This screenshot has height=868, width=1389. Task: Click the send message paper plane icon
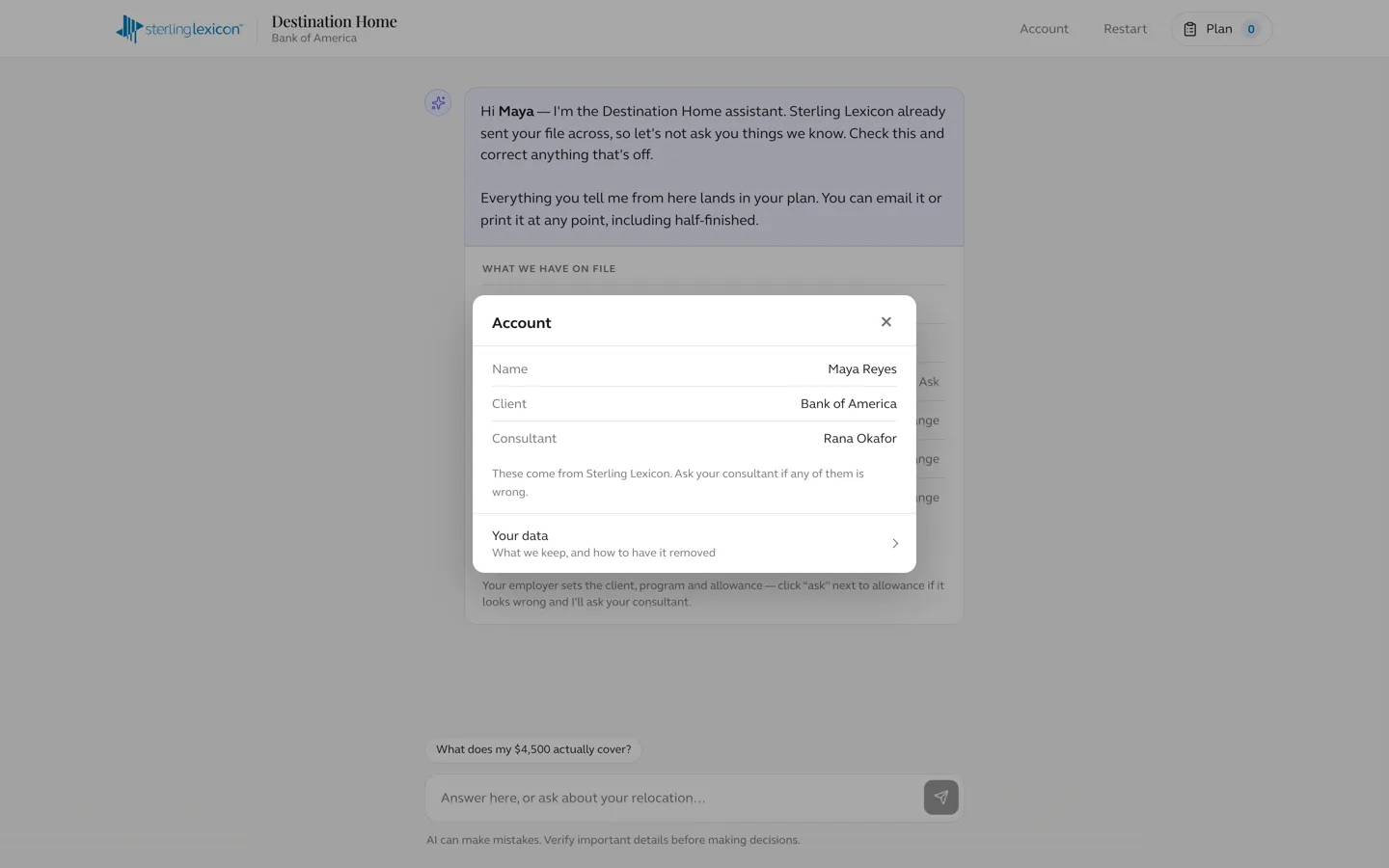tap(940, 798)
